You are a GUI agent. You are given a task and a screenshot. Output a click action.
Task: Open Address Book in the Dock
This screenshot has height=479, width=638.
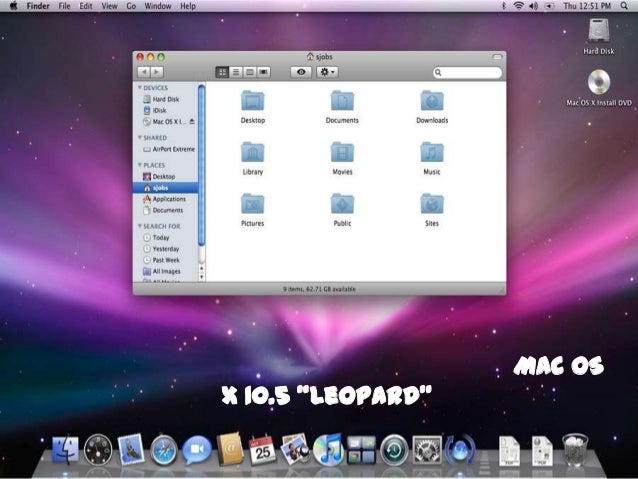(x=230, y=449)
